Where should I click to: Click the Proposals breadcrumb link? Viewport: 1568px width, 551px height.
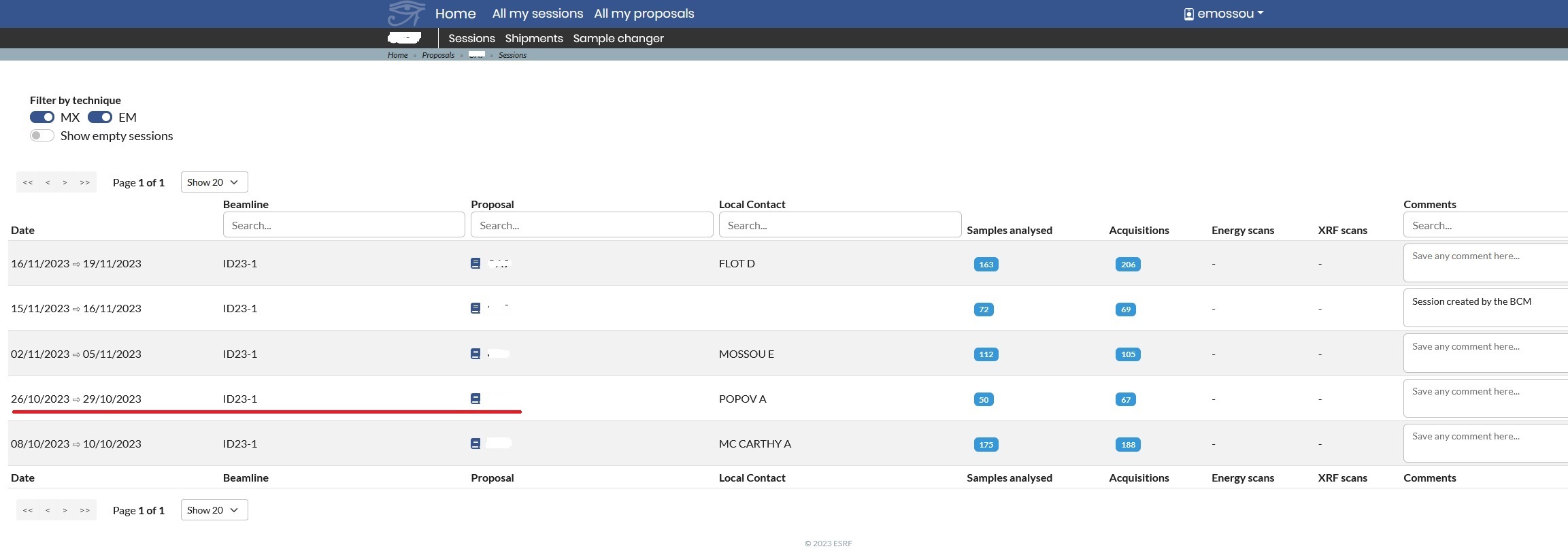pos(437,55)
